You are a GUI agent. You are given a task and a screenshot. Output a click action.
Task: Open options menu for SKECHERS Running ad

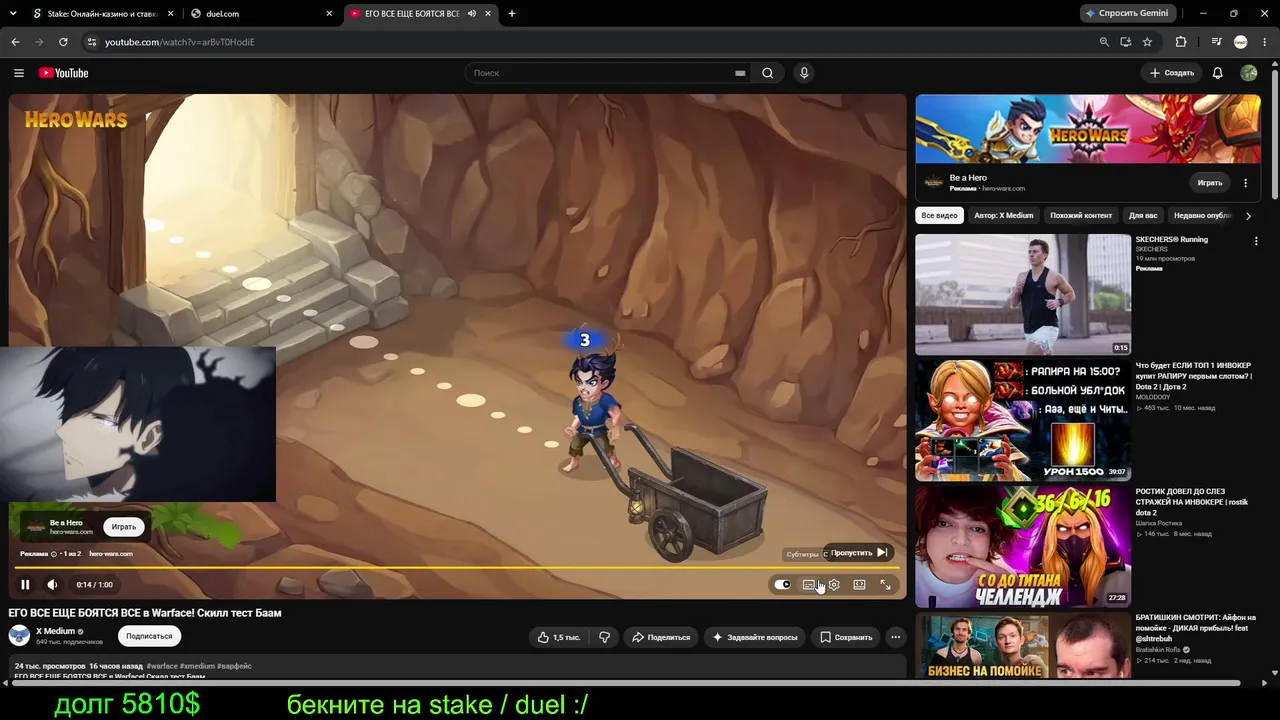[x=1256, y=241]
